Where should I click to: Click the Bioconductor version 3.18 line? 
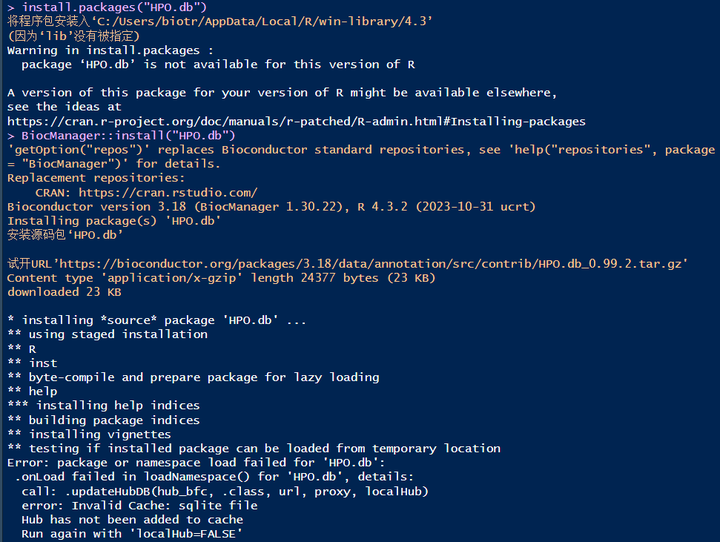pos(271,206)
